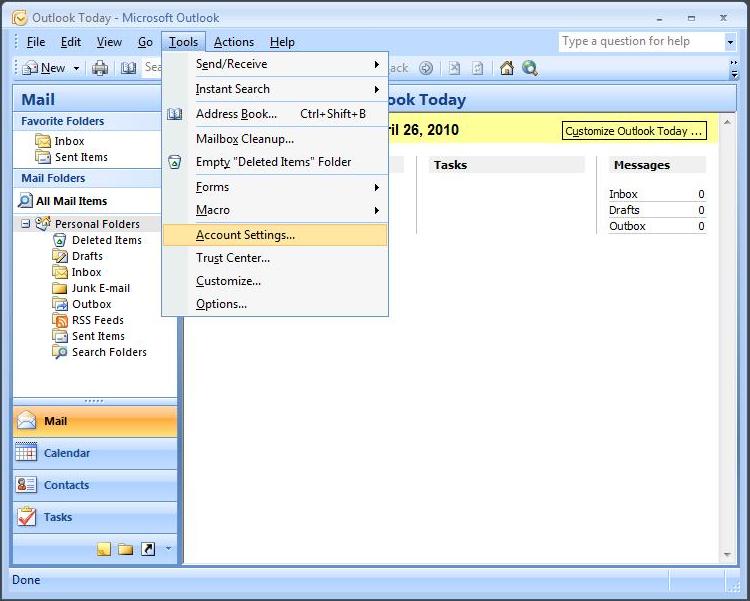Open the Notes icon in navigation pane

click(x=104, y=548)
